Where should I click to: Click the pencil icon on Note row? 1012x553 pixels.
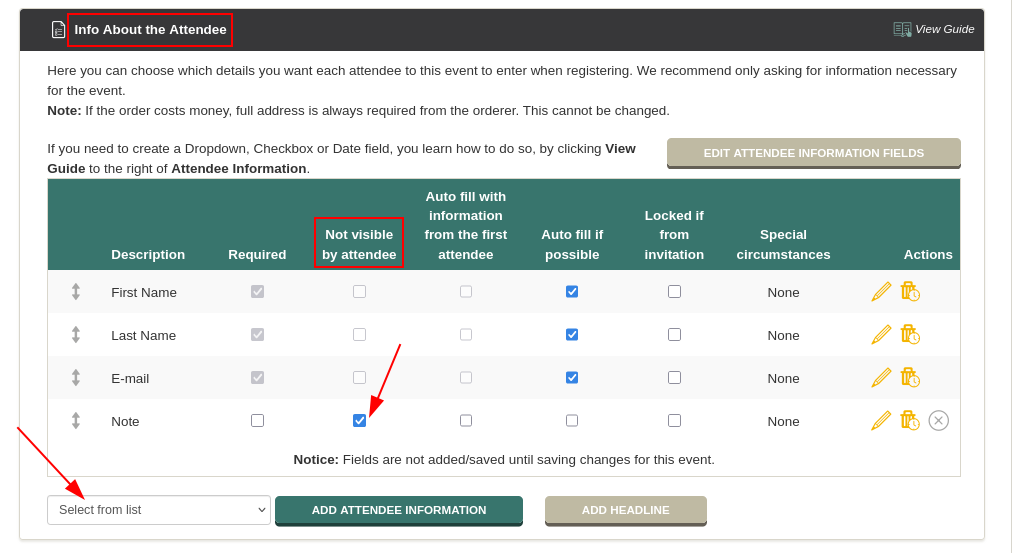pos(881,421)
